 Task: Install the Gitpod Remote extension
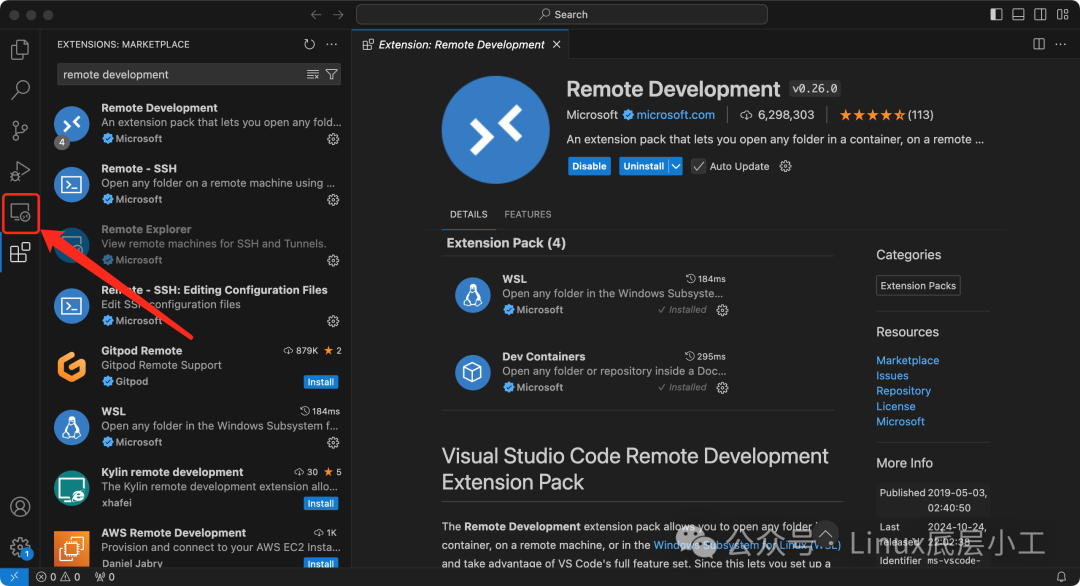pos(320,381)
